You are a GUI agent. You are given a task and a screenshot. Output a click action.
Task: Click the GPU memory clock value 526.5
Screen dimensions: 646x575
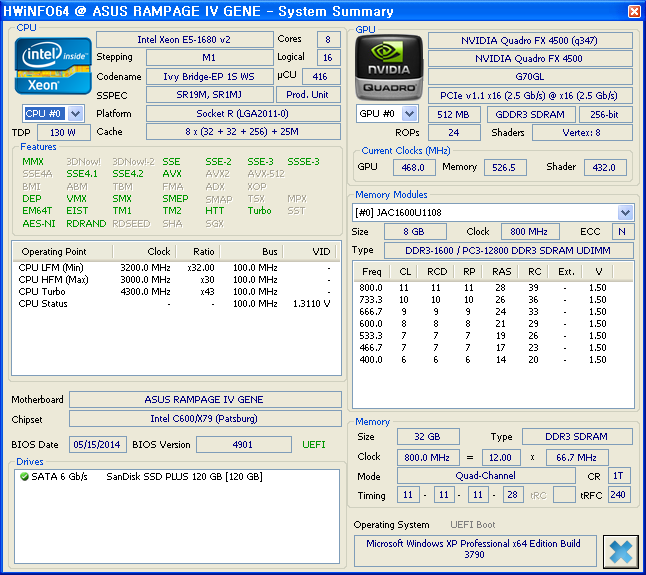coord(505,168)
